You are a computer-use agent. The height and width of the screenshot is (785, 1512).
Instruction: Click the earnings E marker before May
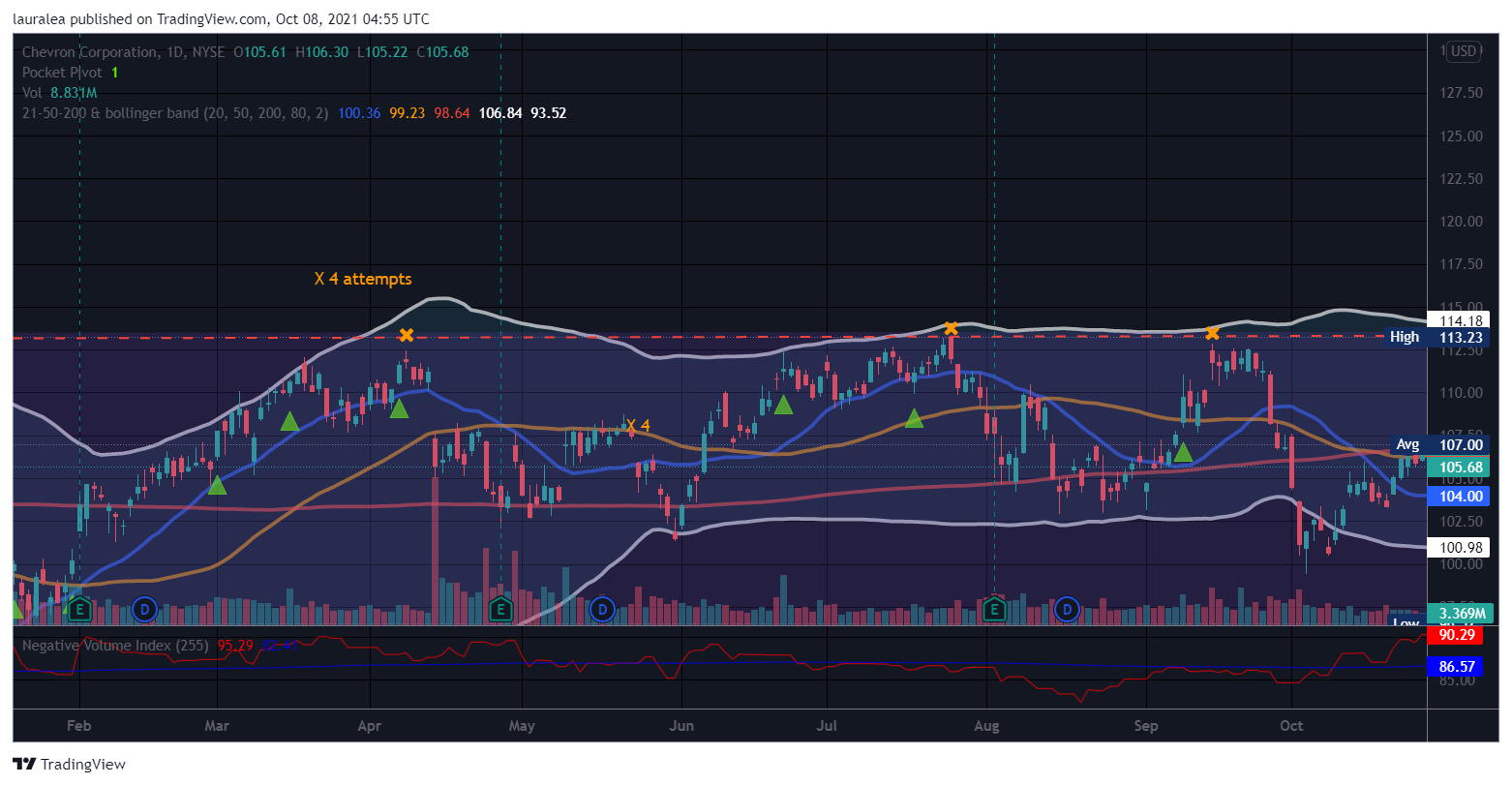pyautogui.click(x=500, y=609)
